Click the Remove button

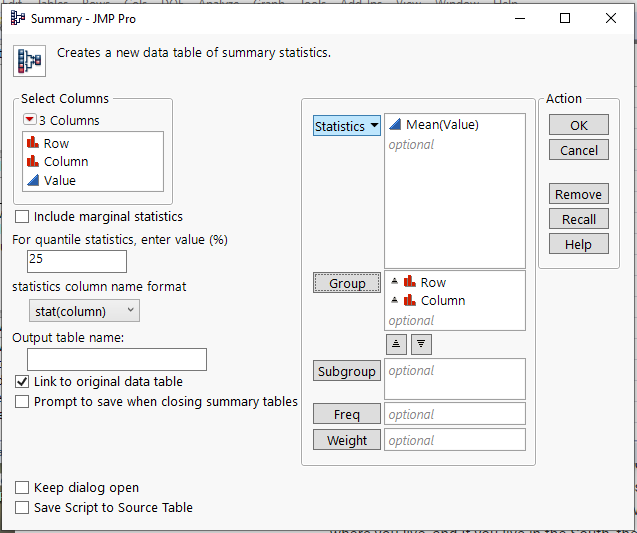point(578,195)
